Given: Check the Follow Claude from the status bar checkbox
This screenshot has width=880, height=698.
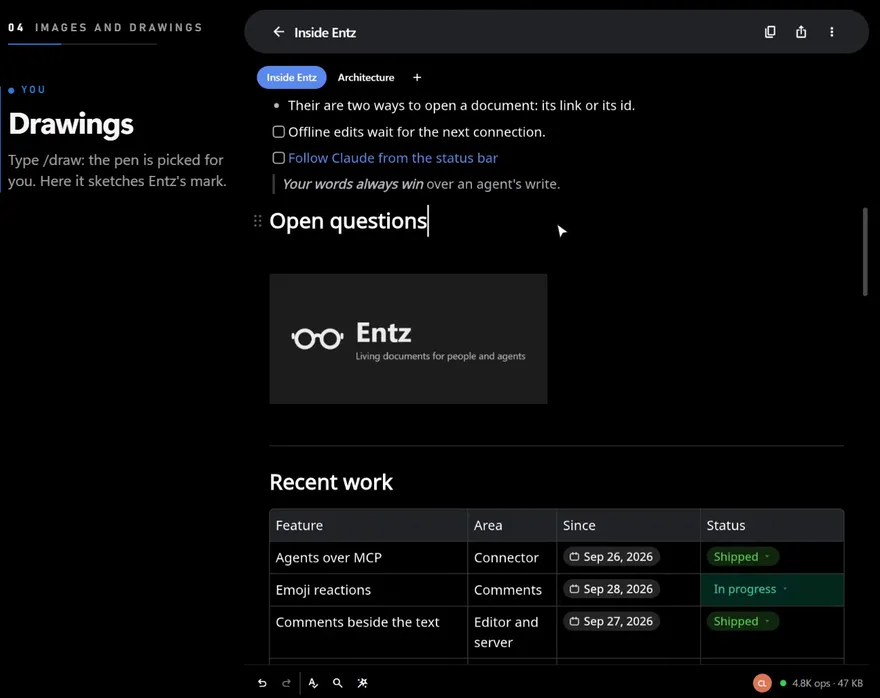Looking at the screenshot, I should coord(278,158).
